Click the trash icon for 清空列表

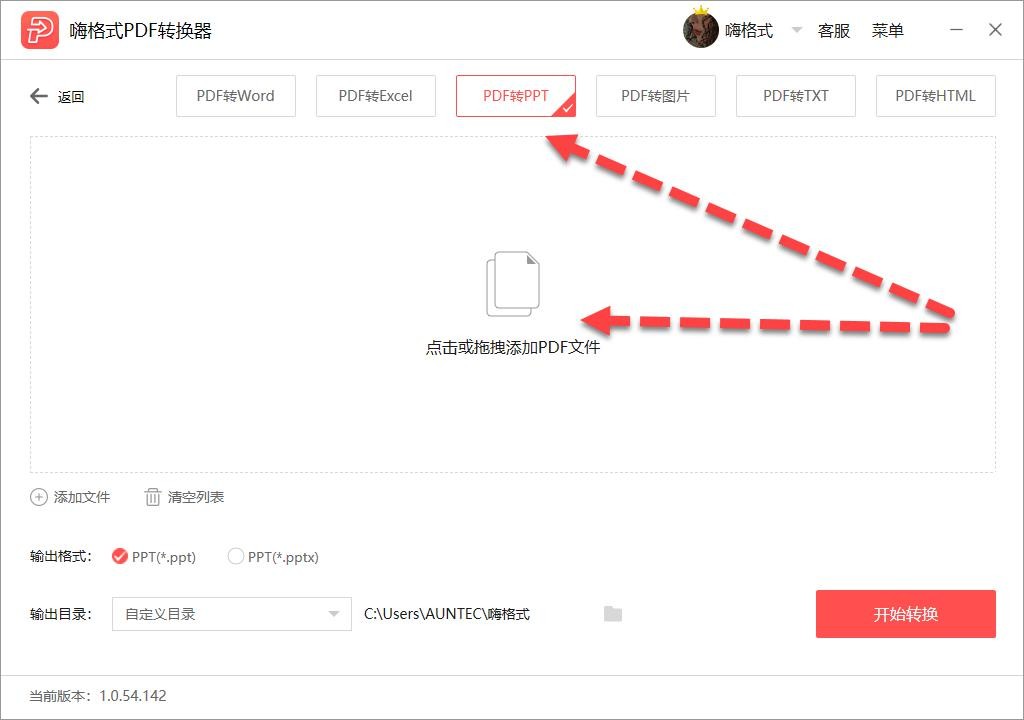(x=152, y=497)
